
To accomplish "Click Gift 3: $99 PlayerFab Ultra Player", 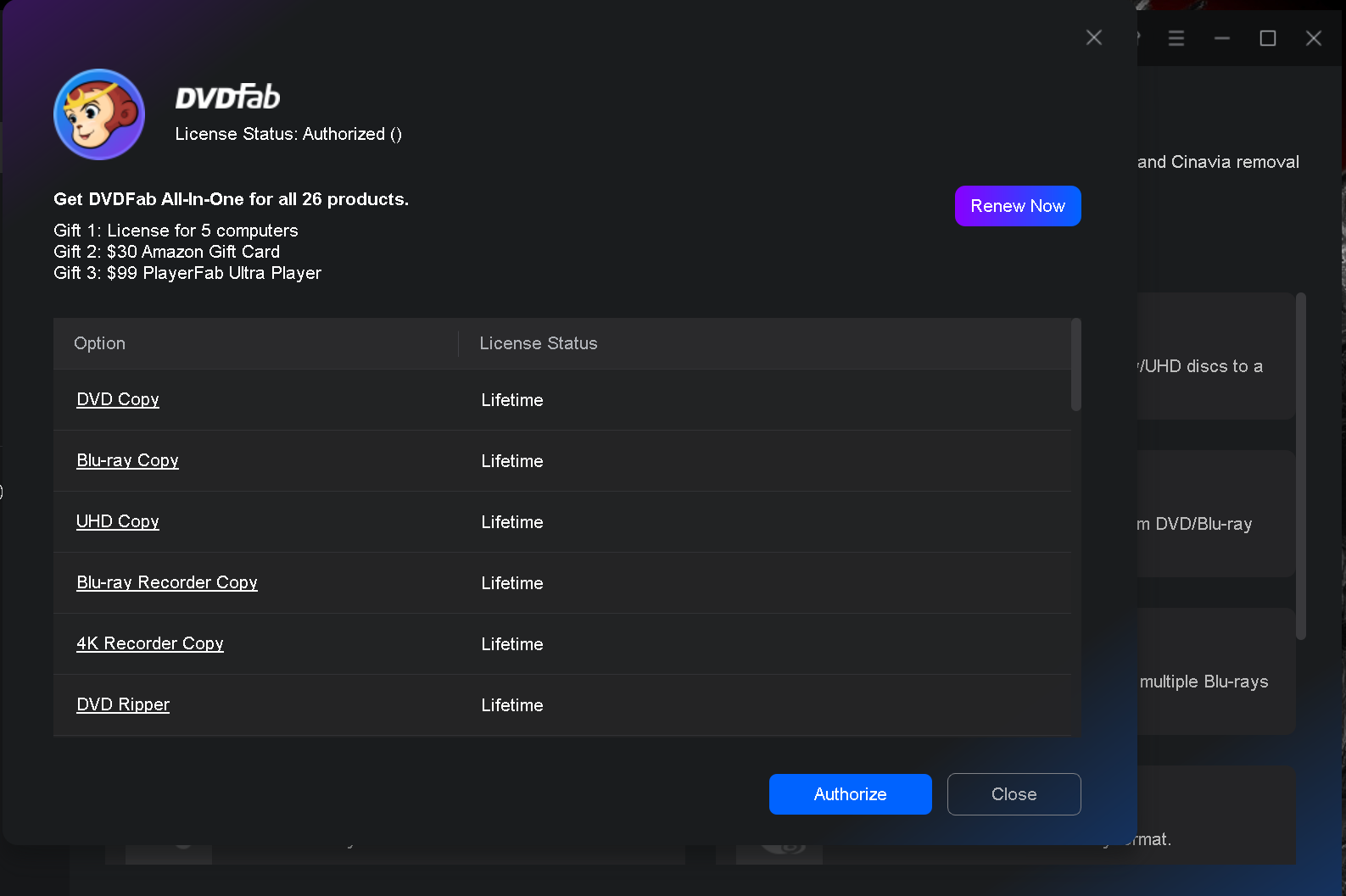I will pyautogui.click(x=187, y=273).
